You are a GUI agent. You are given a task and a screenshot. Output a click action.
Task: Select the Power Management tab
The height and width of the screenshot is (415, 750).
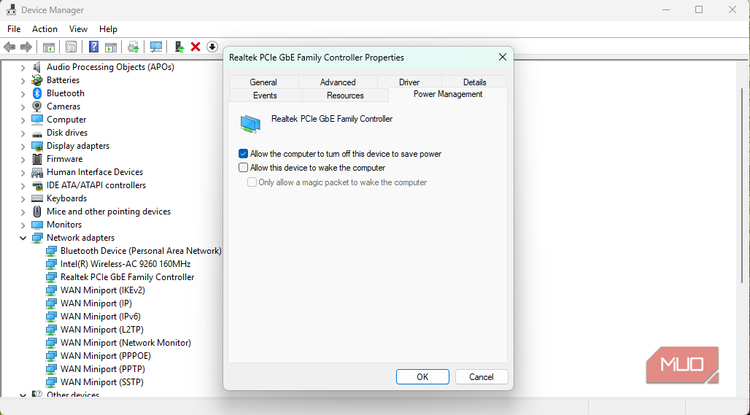[x=448, y=94]
